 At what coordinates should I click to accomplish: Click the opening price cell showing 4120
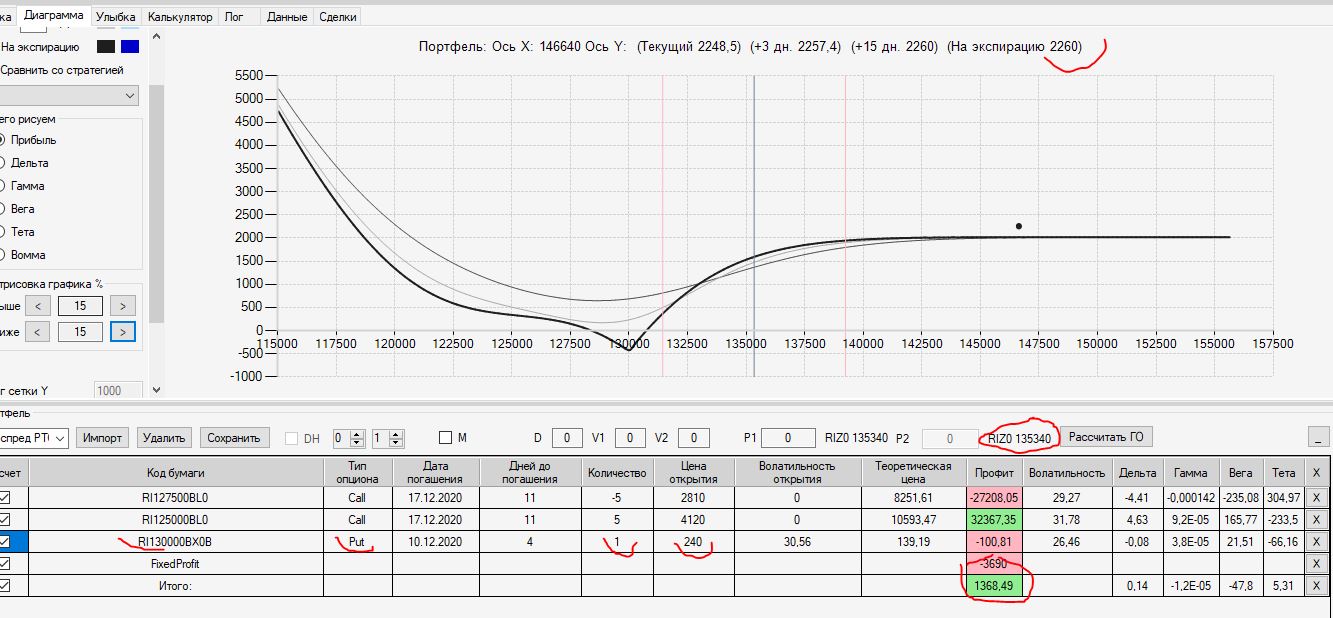693,520
